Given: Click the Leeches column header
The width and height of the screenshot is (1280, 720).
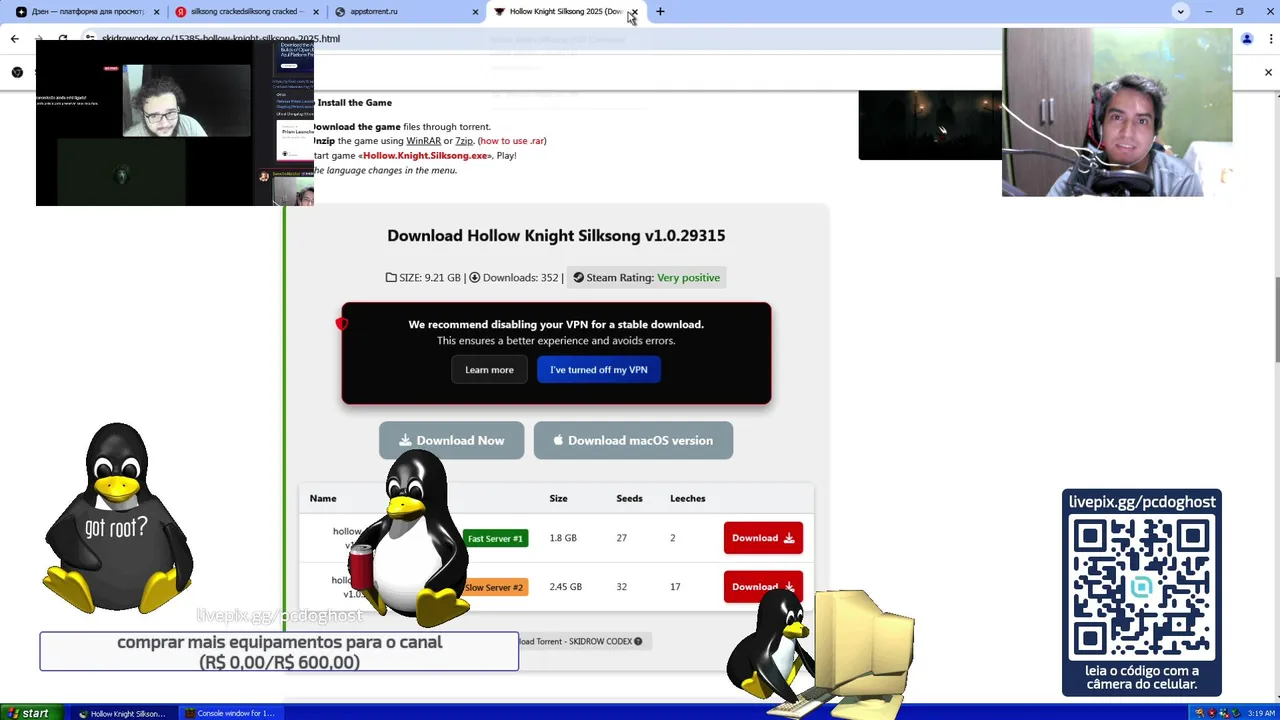Looking at the screenshot, I should pyautogui.click(x=687, y=498).
